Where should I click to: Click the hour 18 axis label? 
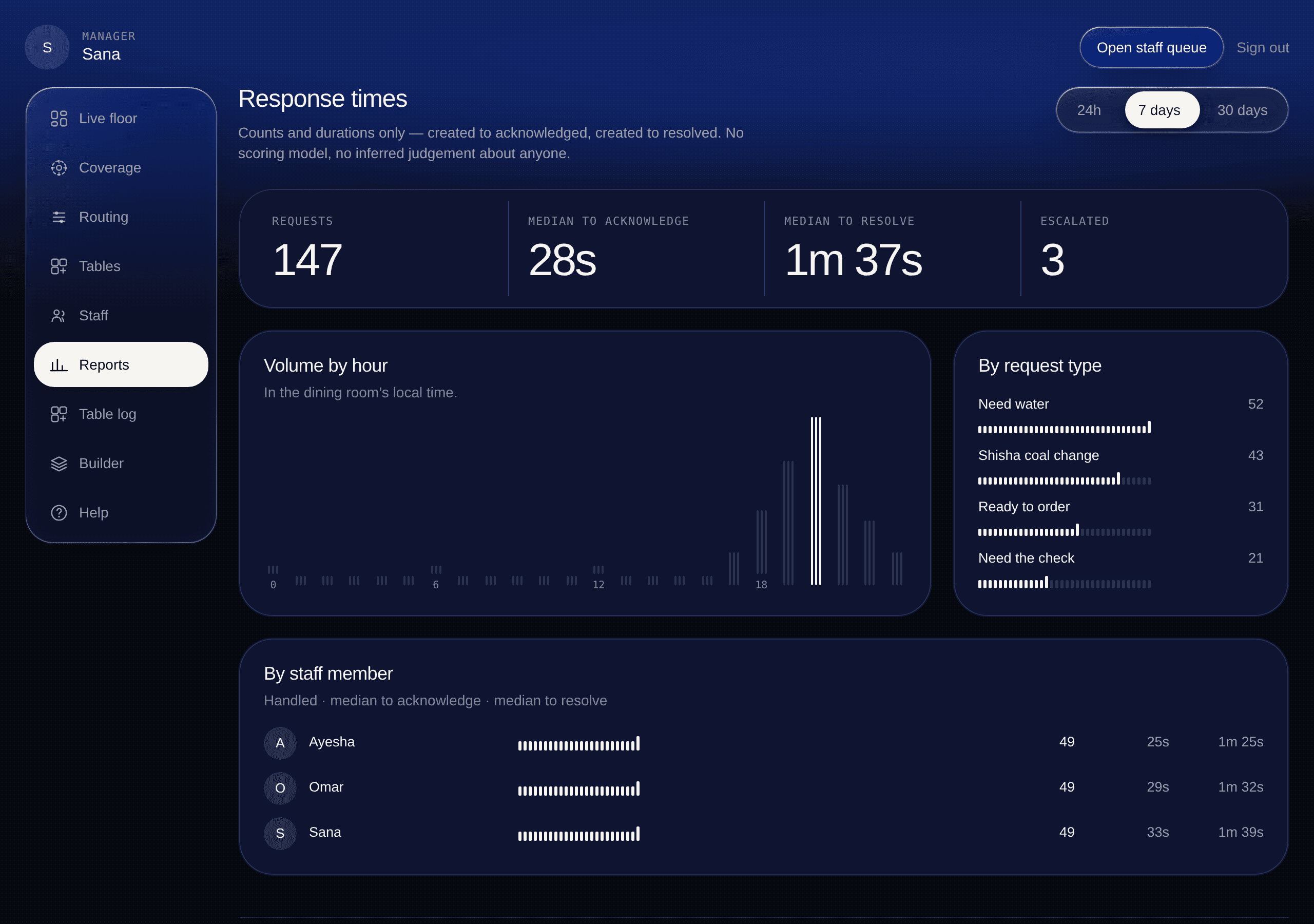[761, 585]
